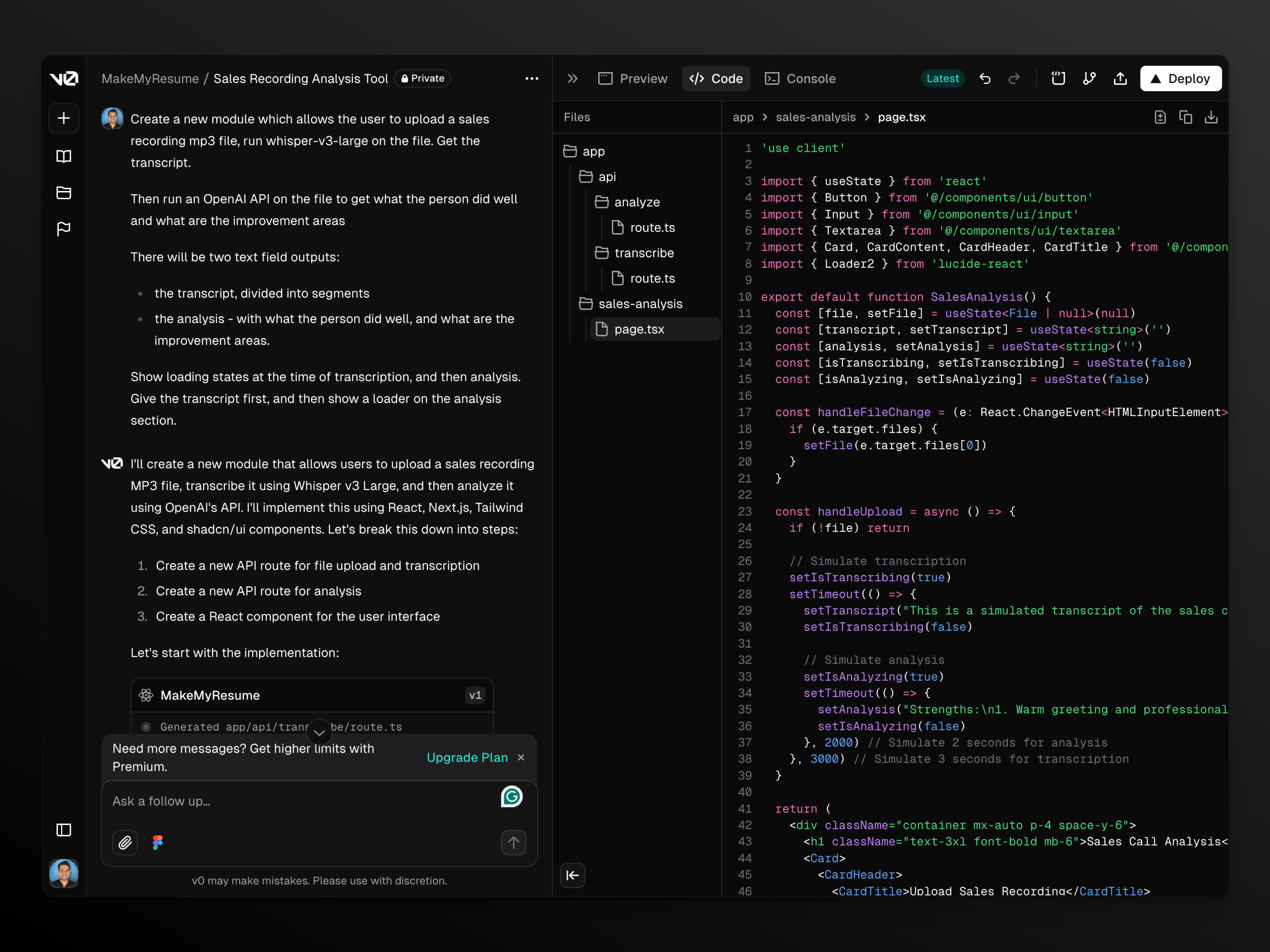Click the undo arrow icon

click(985, 79)
